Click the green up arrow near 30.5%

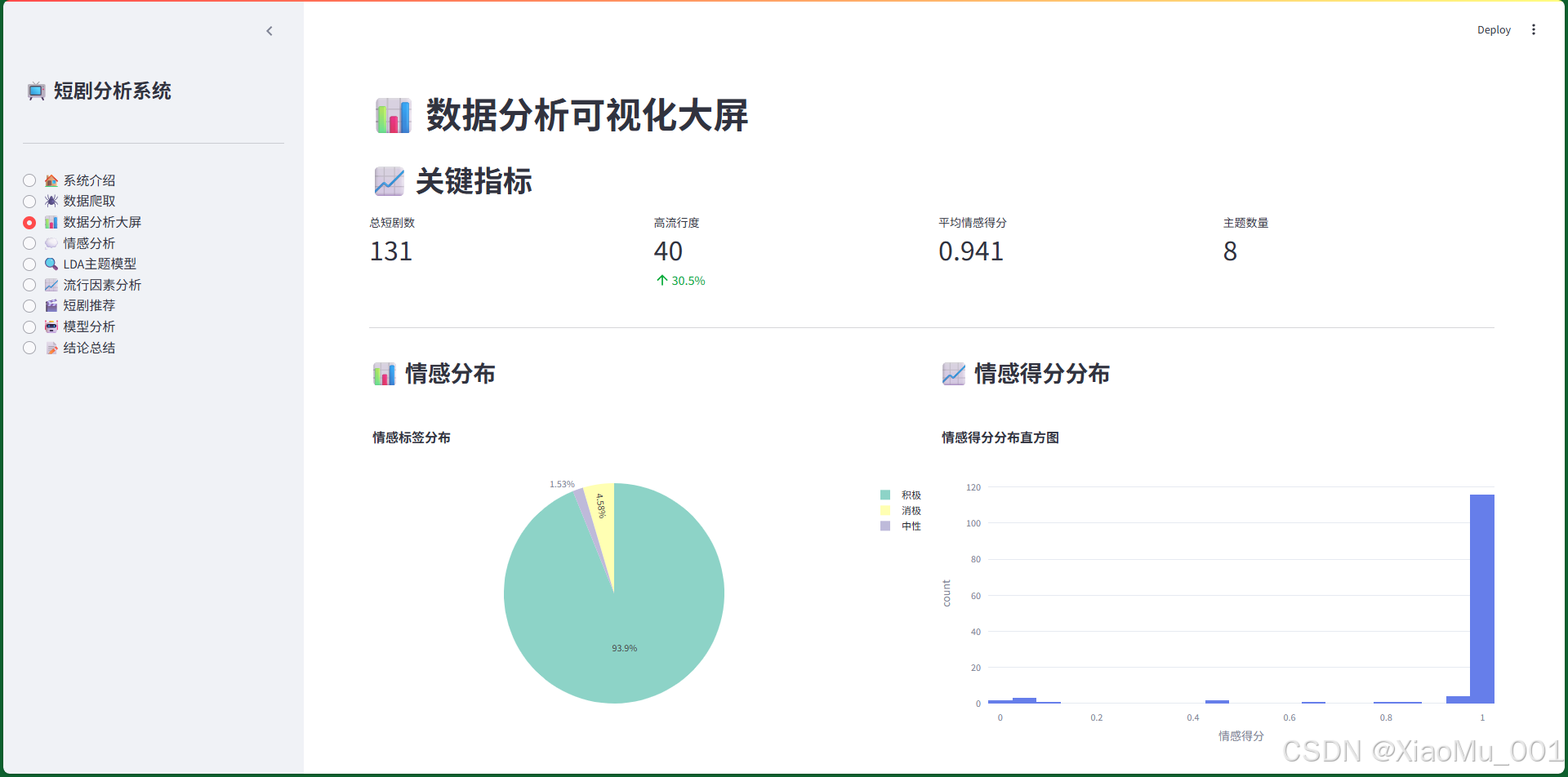tap(662, 280)
